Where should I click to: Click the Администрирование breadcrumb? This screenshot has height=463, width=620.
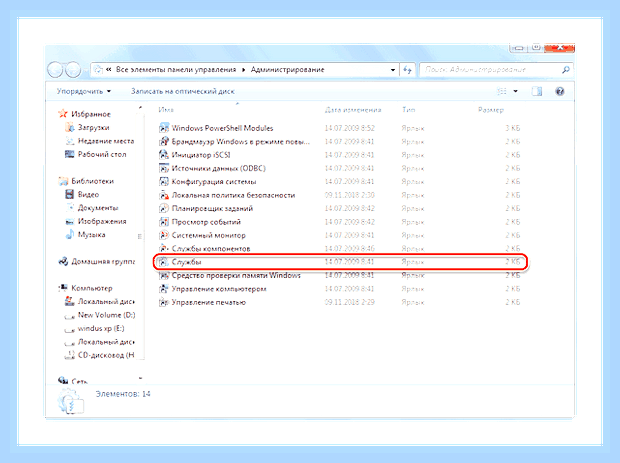coord(287,70)
